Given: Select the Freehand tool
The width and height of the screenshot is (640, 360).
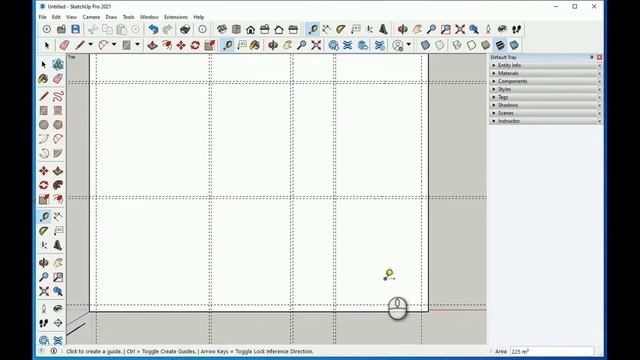Looking at the screenshot, I should pyautogui.click(x=58, y=96).
